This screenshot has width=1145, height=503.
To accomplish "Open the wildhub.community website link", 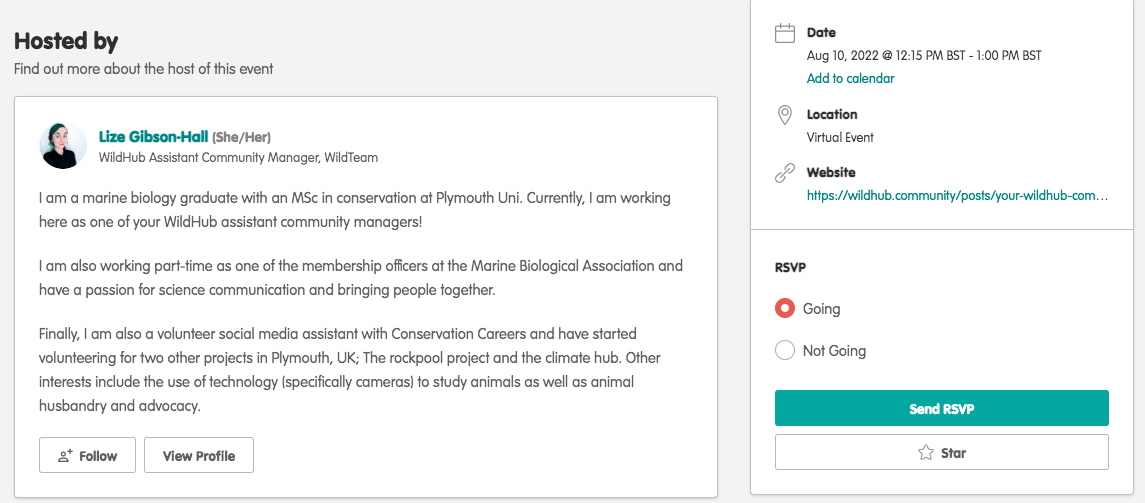I will click(x=957, y=196).
